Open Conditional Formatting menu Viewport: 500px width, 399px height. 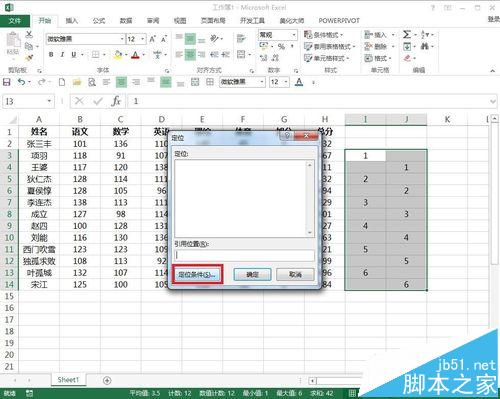323,35
